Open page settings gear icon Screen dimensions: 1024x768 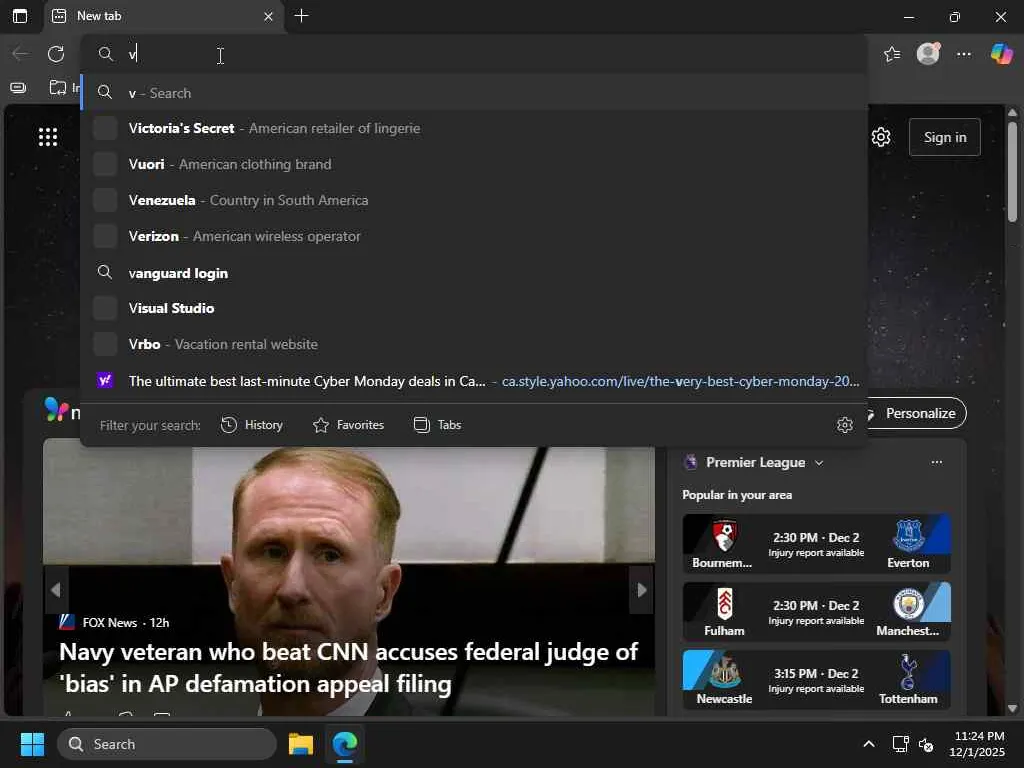(881, 137)
